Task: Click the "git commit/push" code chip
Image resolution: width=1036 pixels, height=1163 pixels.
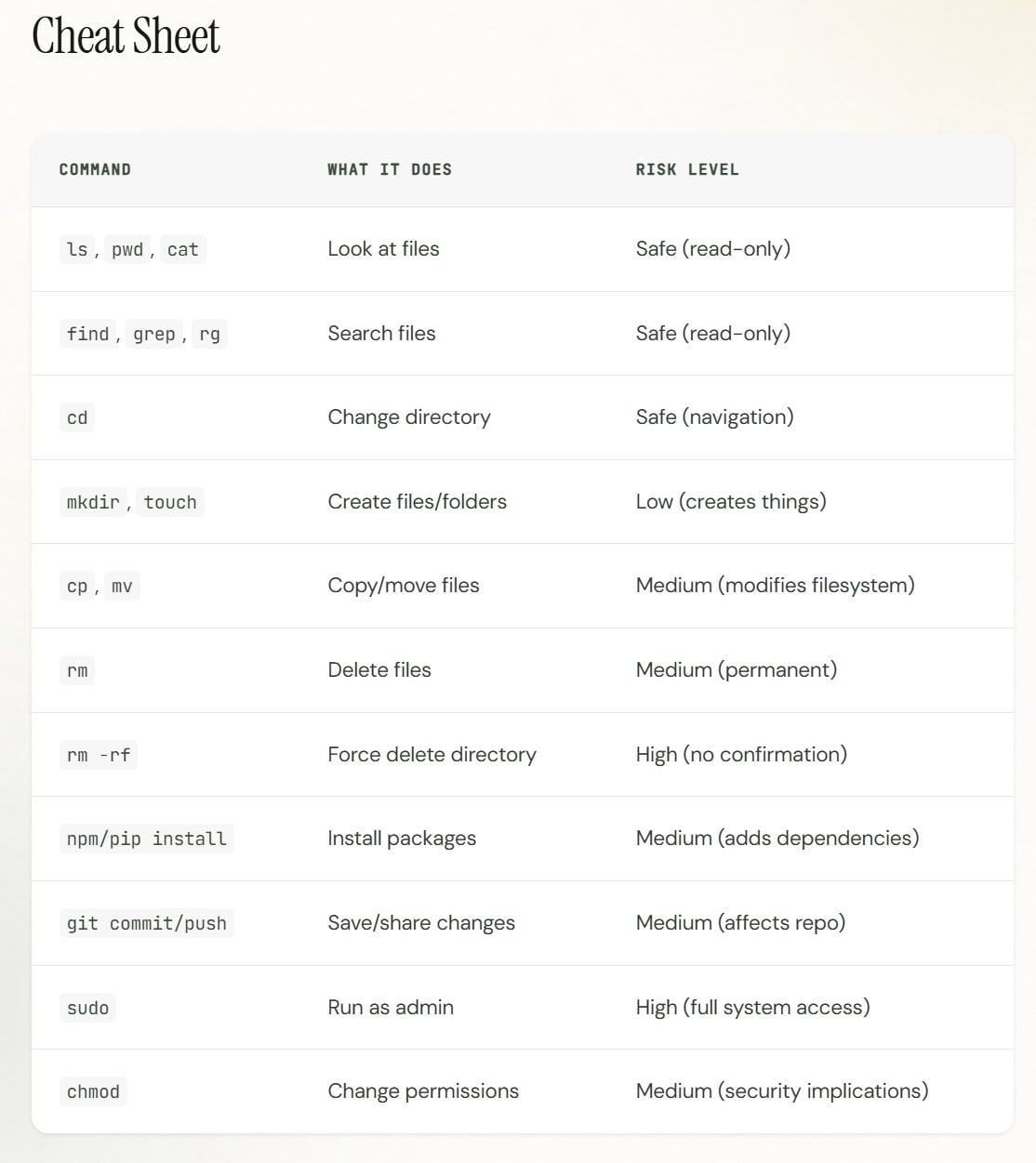Action: [x=146, y=923]
